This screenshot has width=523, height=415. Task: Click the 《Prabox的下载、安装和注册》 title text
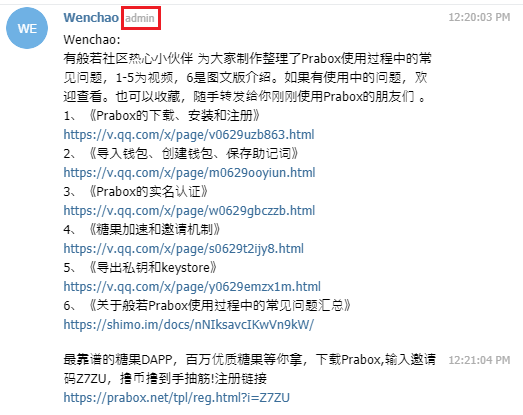(x=174, y=116)
